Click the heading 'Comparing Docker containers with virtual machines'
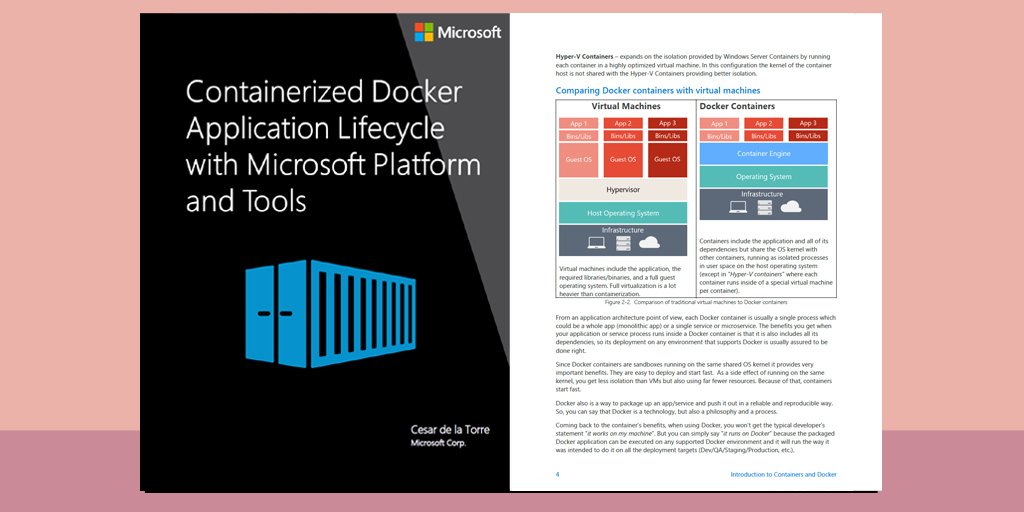Image resolution: width=1024 pixels, height=512 pixels. (x=658, y=91)
